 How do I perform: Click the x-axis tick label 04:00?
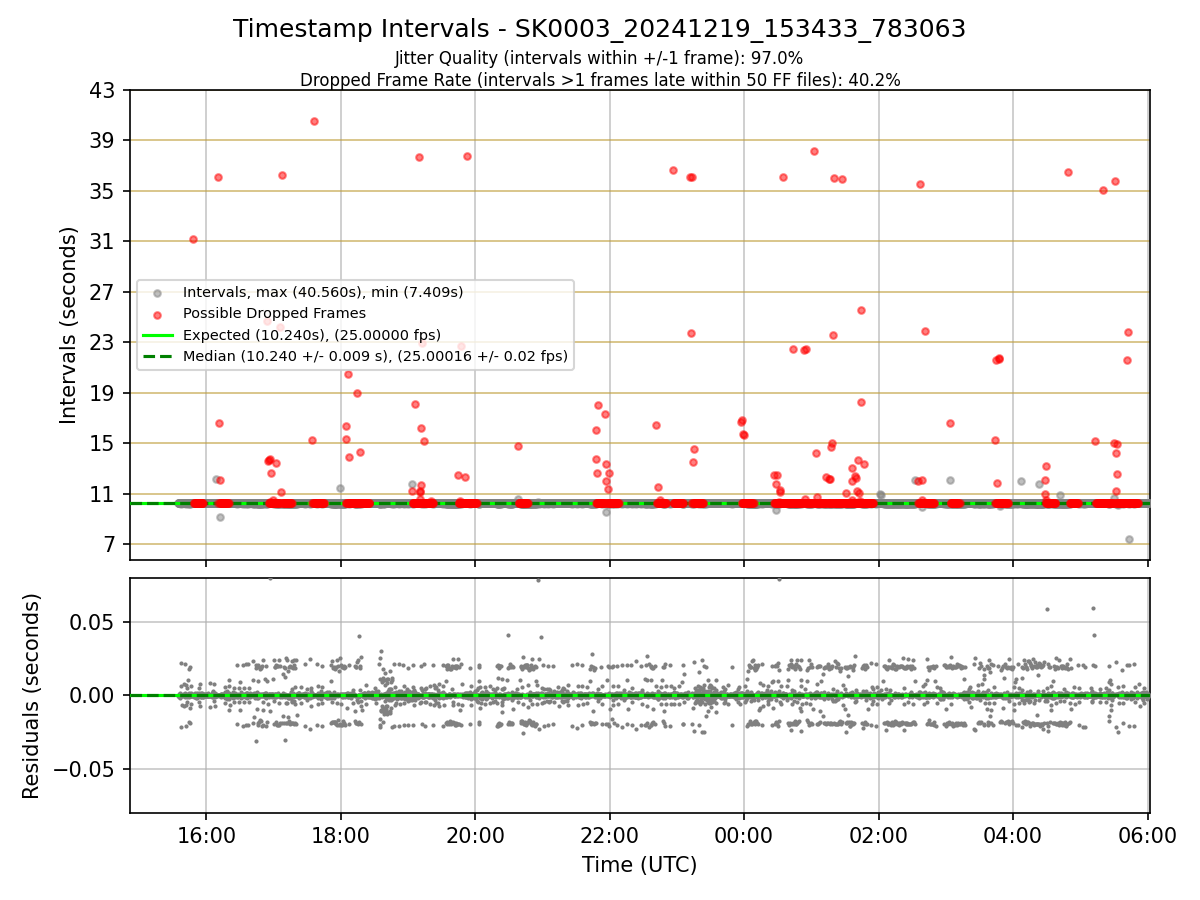(1013, 835)
